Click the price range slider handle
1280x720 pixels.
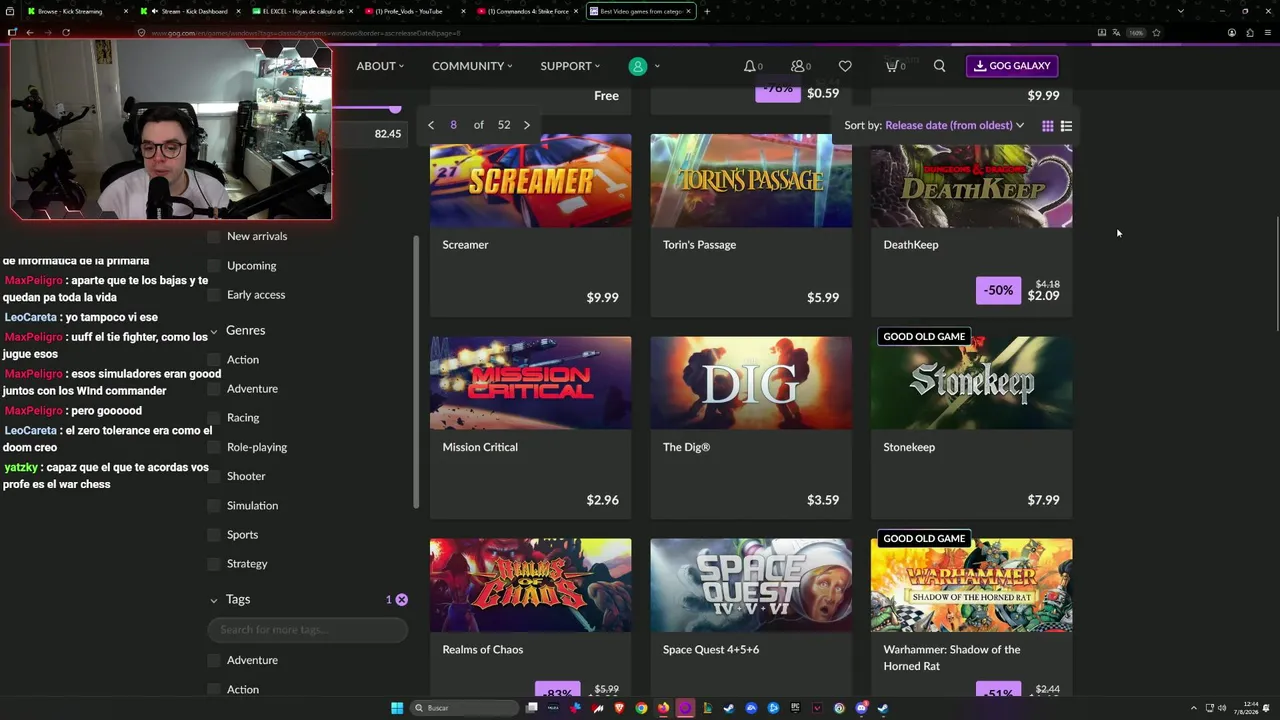click(x=395, y=108)
